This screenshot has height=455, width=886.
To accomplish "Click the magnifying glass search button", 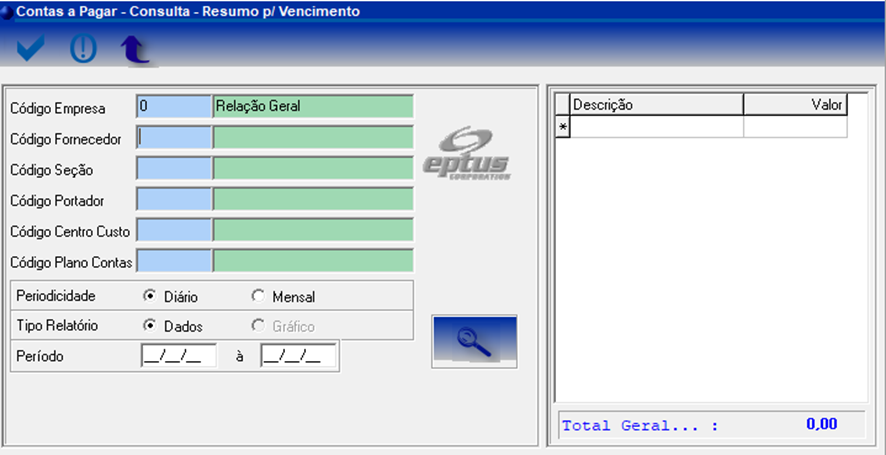I will (x=474, y=341).
